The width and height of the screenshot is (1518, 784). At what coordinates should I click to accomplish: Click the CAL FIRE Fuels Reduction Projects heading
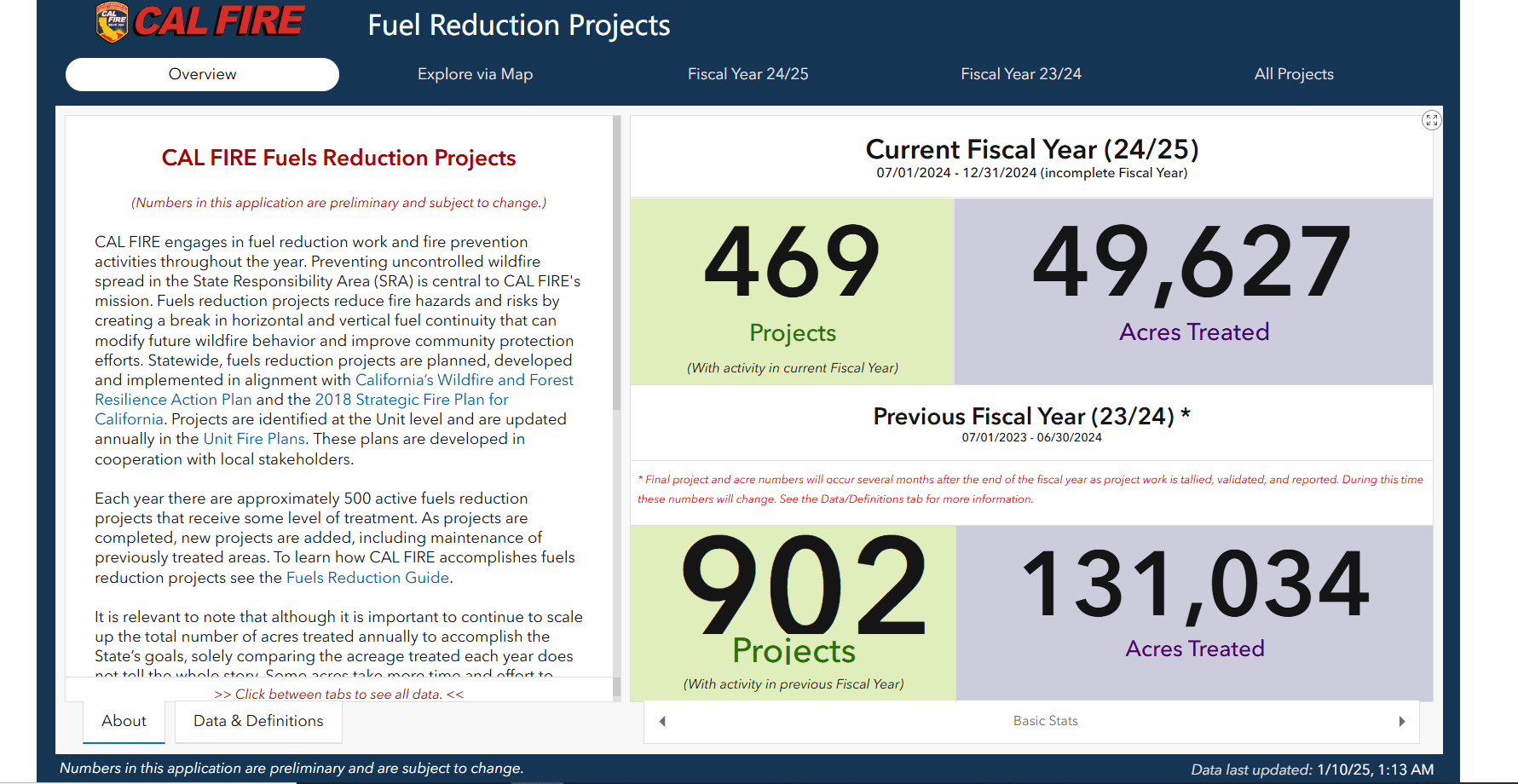pos(338,158)
